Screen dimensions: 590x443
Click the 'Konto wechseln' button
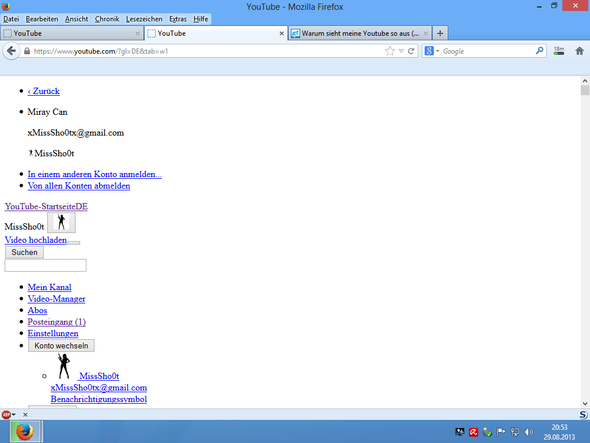(x=61, y=346)
